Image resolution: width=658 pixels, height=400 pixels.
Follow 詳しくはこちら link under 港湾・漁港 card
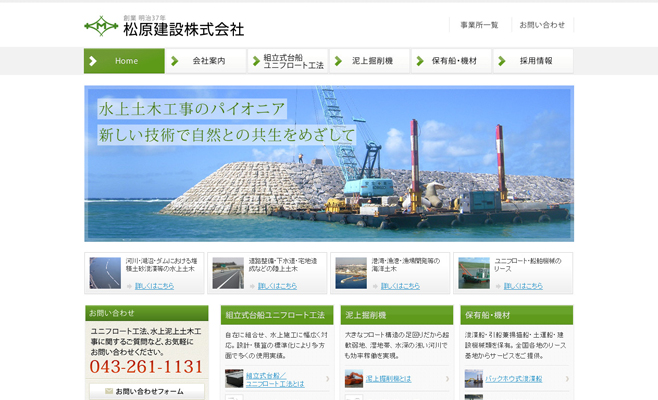click(400, 286)
